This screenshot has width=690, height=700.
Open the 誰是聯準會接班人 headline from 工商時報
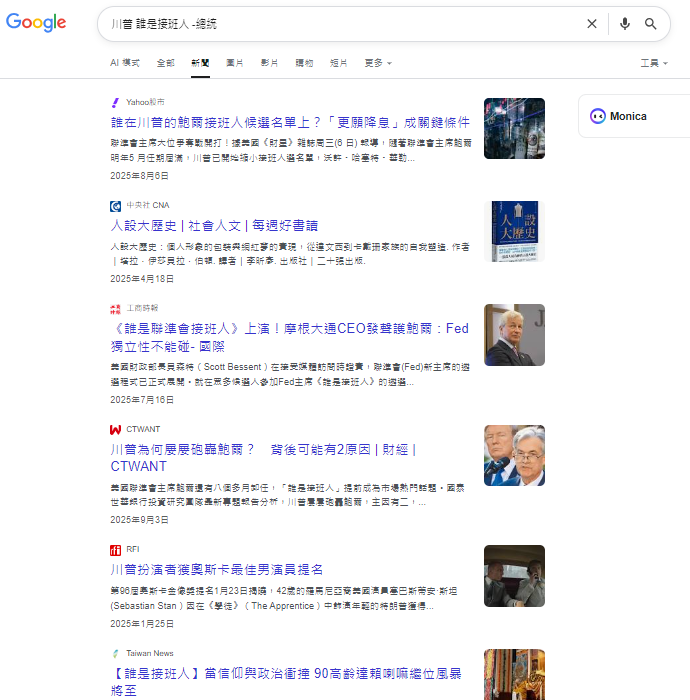click(x=289, y=328)
